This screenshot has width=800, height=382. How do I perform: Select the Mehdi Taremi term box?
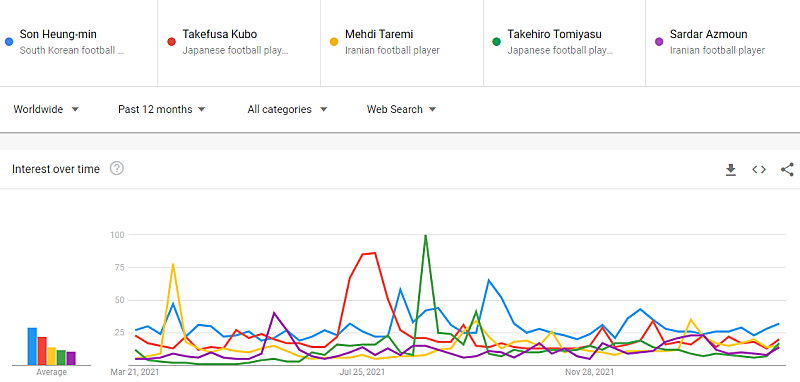[402, 43]
